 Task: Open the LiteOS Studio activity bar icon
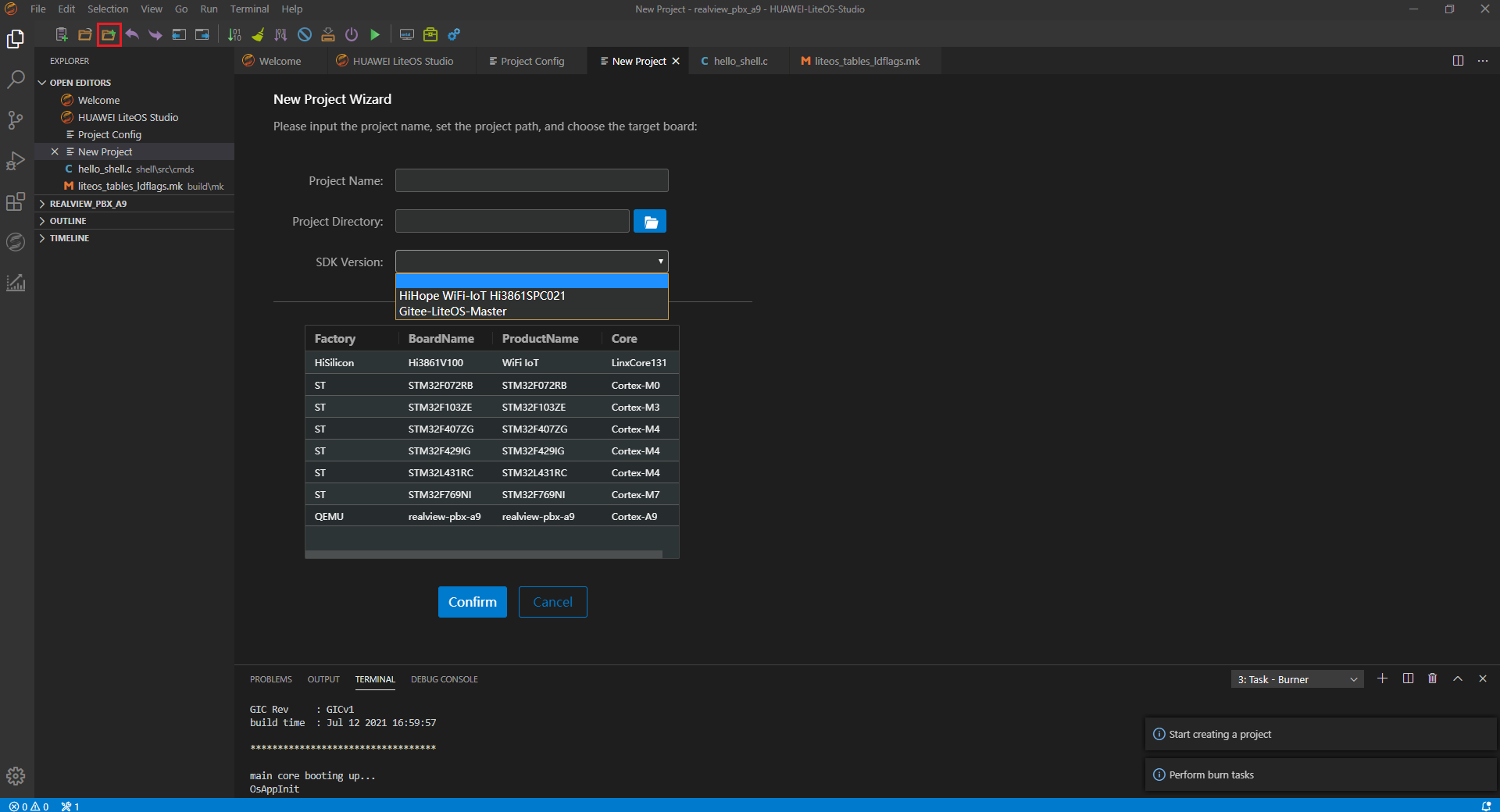coord(16,242)
